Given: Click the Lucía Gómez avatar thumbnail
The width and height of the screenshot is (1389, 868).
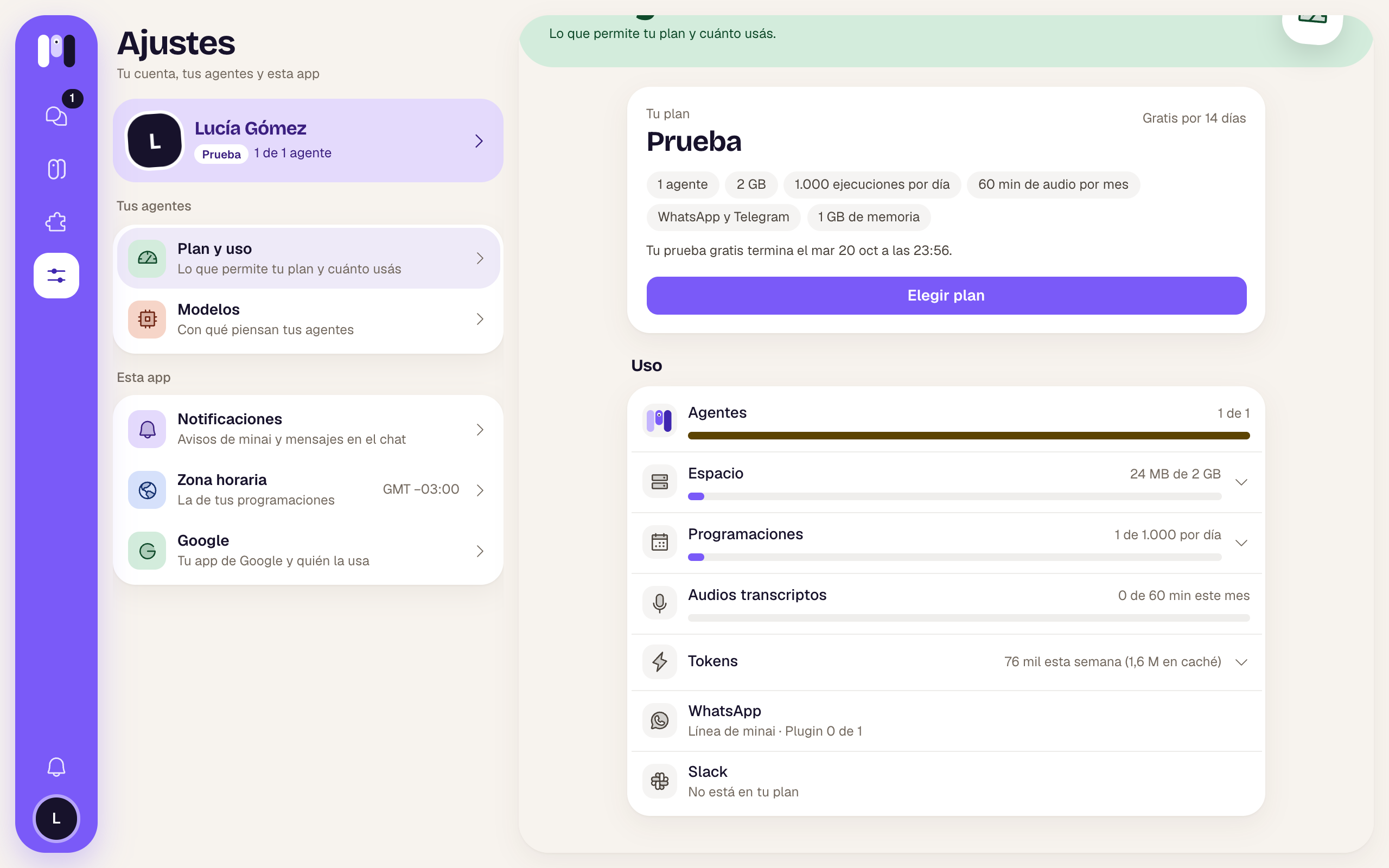Looking at the screenshot, I should point(155,141).
